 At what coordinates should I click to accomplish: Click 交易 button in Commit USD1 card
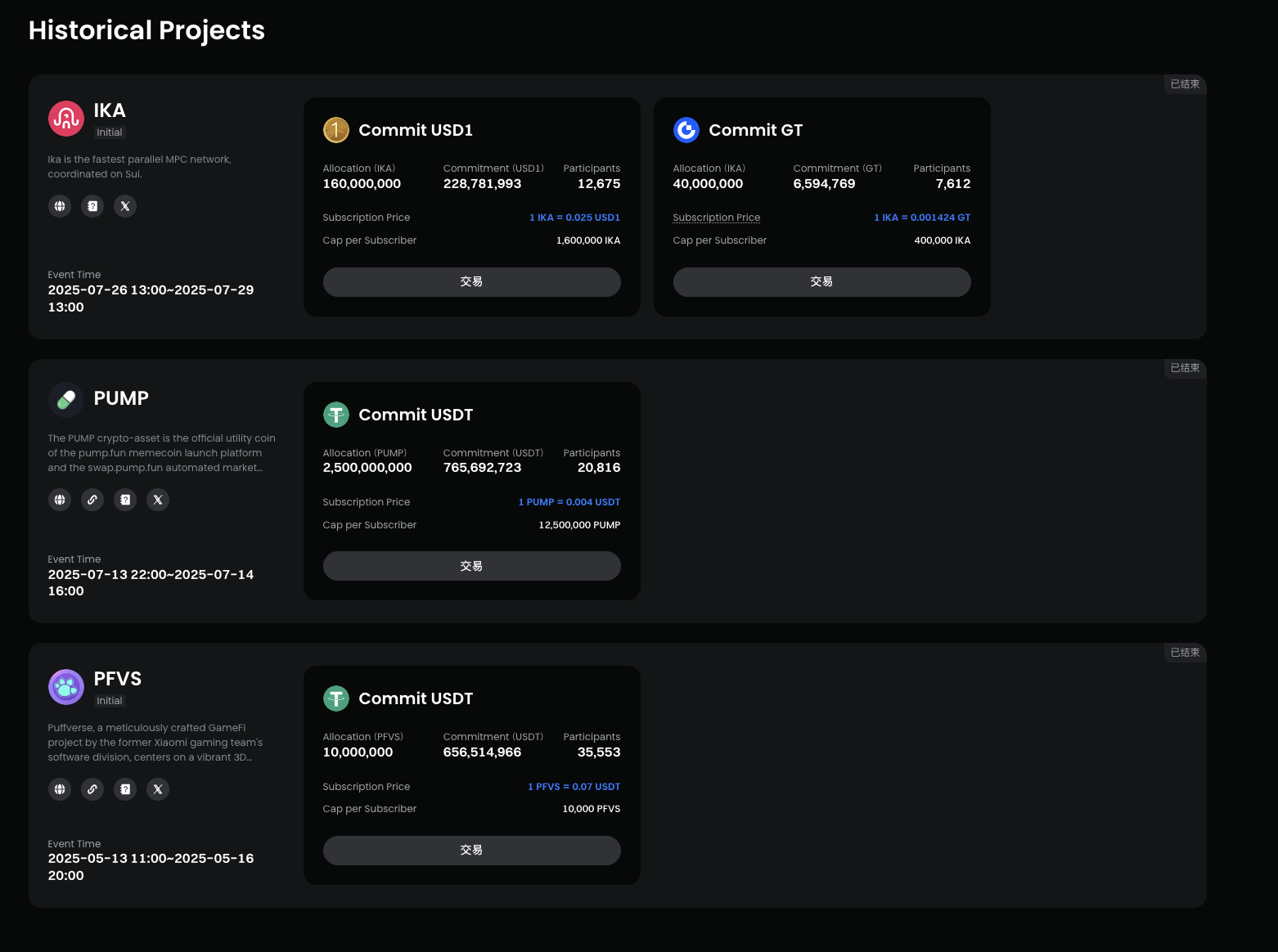click(472, 282)
